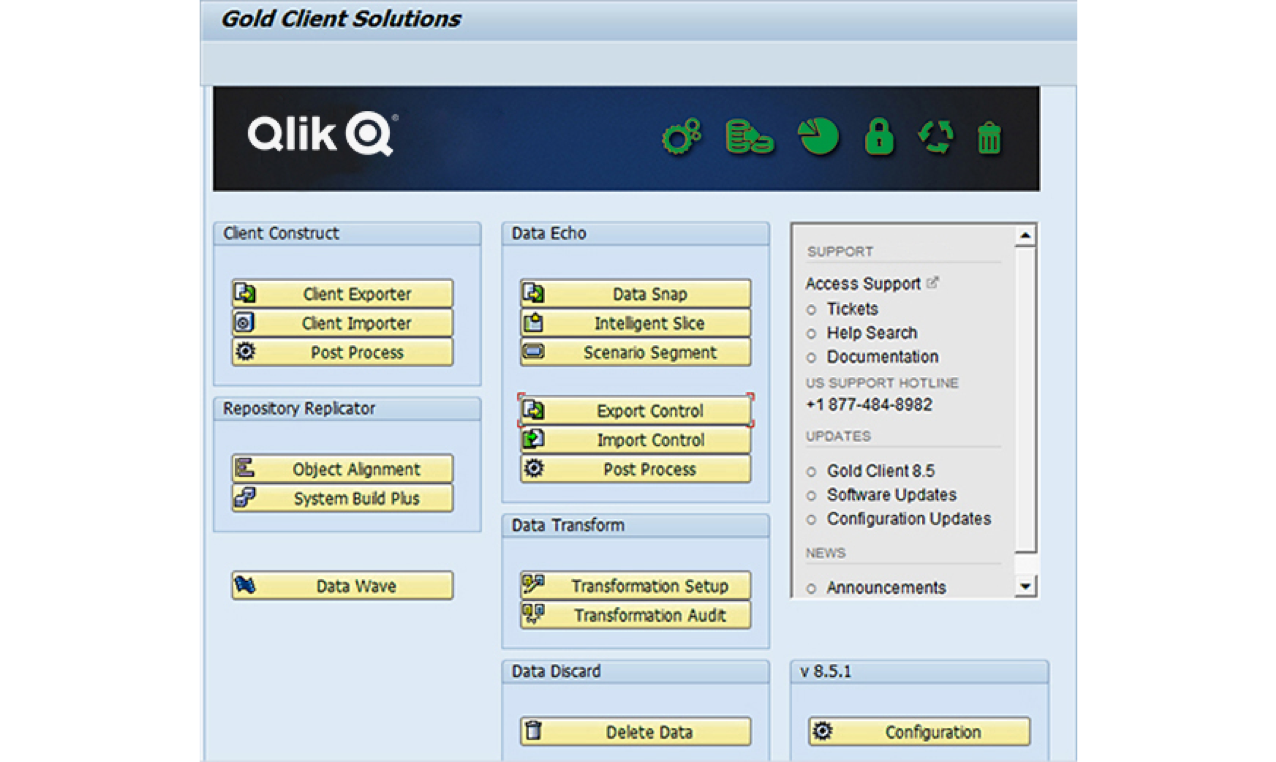
Task: Open Transformation Audit
Action: tap(635, 615)
